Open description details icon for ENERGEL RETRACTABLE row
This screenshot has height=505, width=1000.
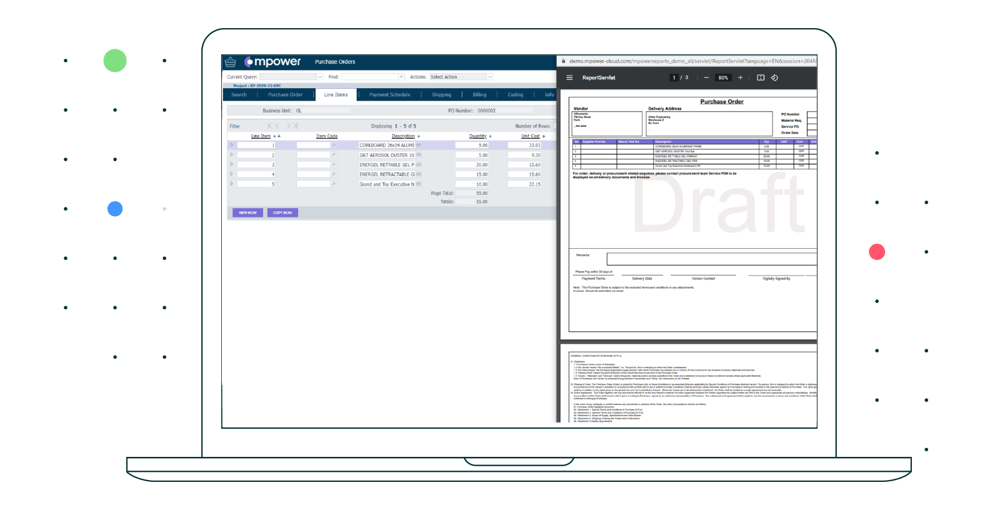pos(419,174)
